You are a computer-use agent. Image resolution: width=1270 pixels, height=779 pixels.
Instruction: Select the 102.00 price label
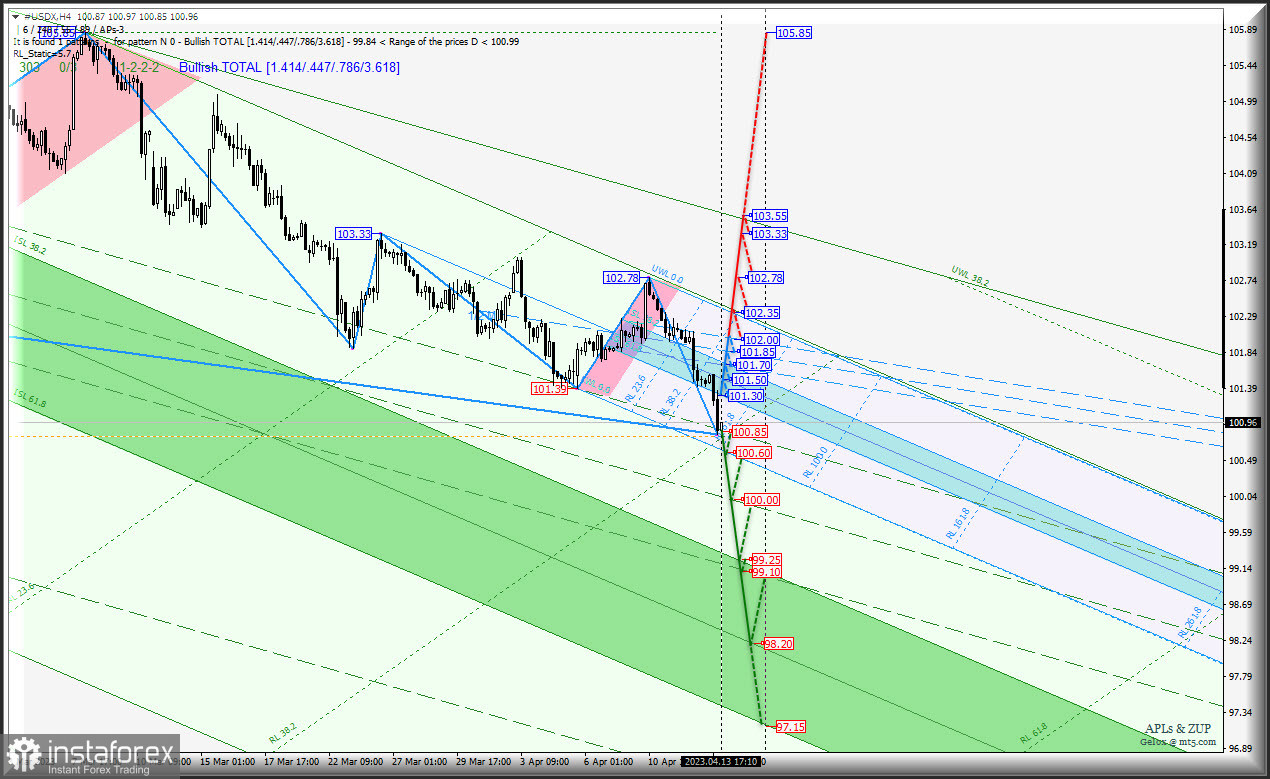(x=762, y=341)
